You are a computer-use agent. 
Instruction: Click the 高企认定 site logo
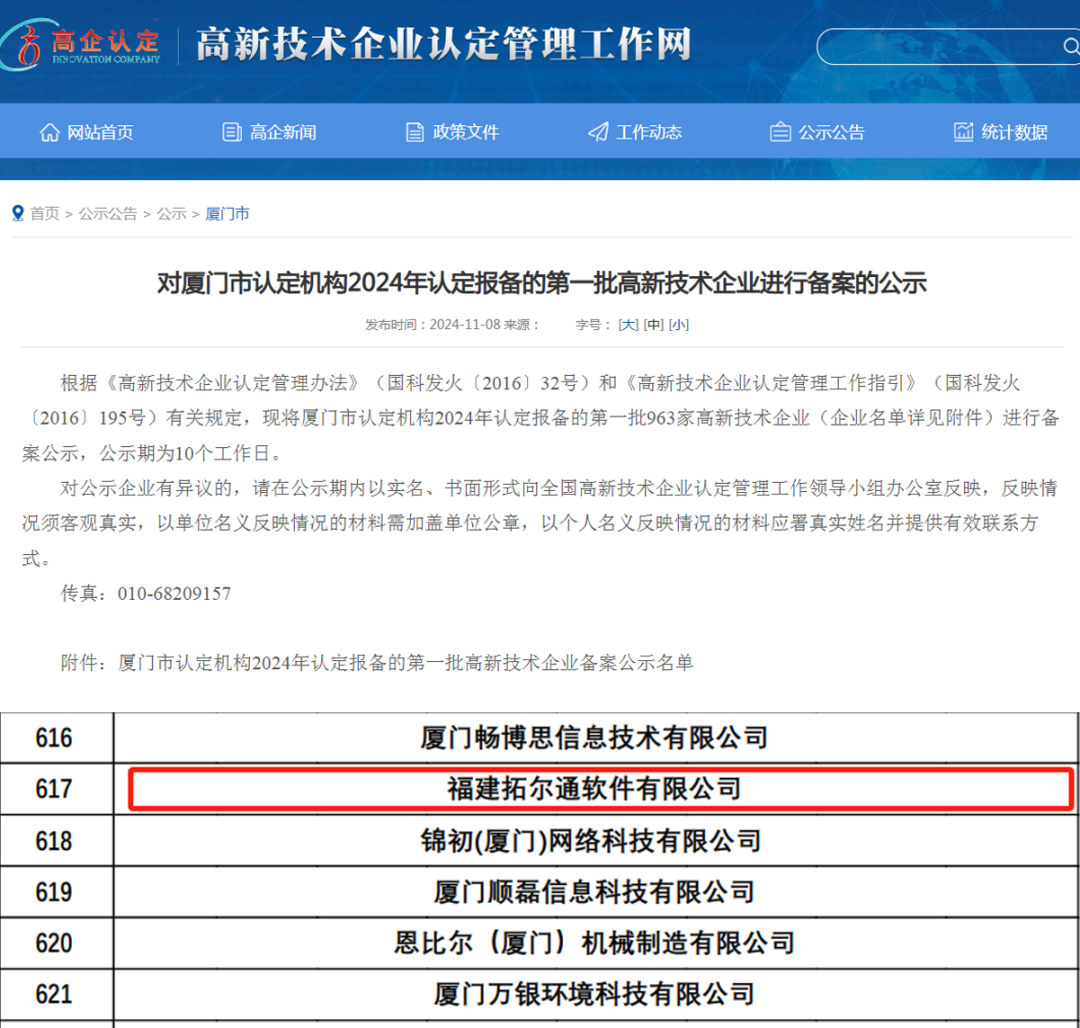click(81, 45)
